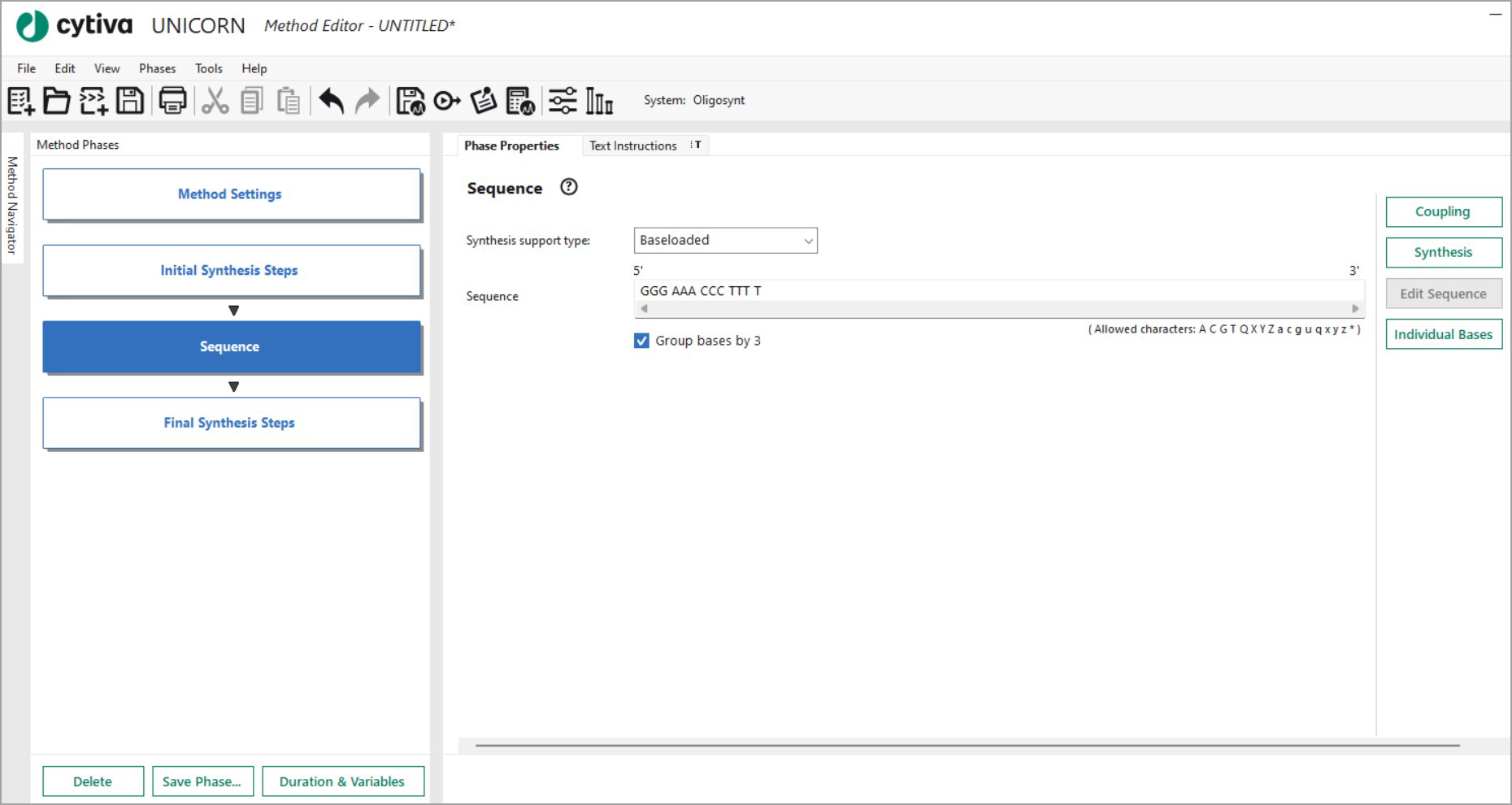The image size is (1512, 805).
Task: Click the play-arrow run toolbar icon
Action: pyautogui.click(x=446, y=101)
